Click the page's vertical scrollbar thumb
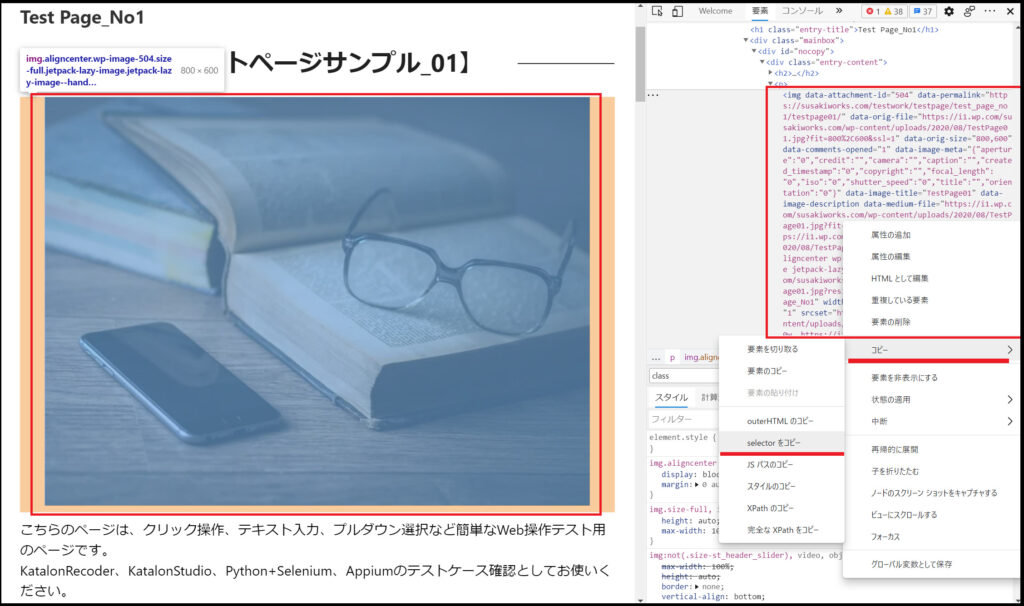The height and width of the screenshot is (606, 1024). 640,62
